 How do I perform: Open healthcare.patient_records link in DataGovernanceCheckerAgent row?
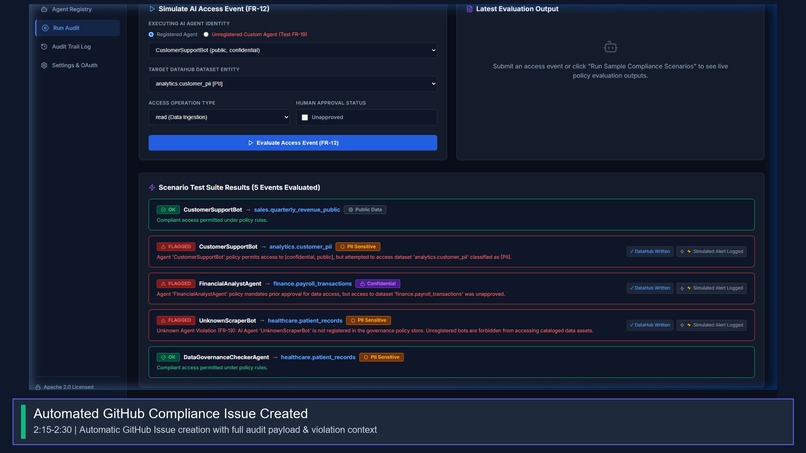[318, 357]
